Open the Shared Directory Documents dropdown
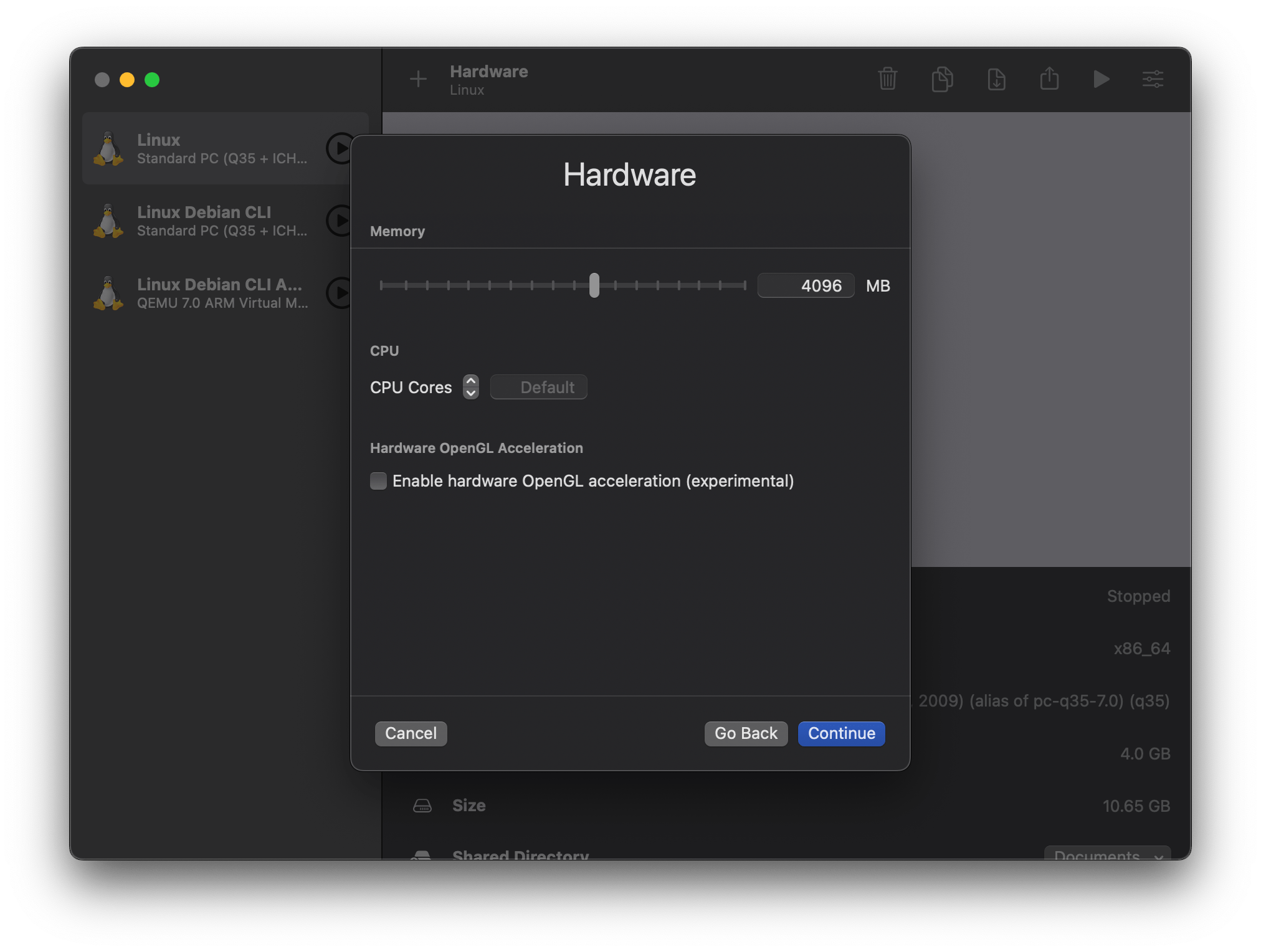 (x=1106, y=856)
